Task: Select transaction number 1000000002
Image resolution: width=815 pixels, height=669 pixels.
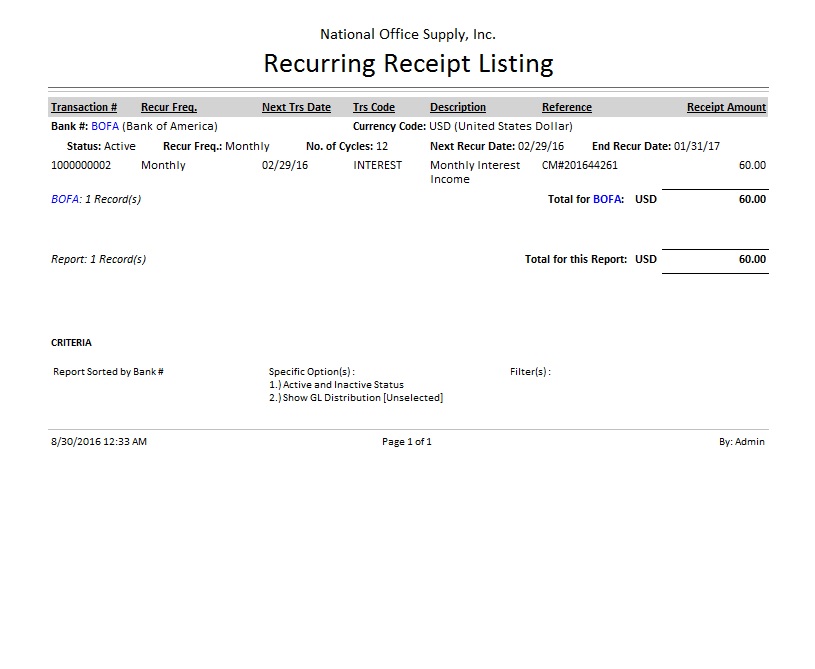Action: pos(81,165)
